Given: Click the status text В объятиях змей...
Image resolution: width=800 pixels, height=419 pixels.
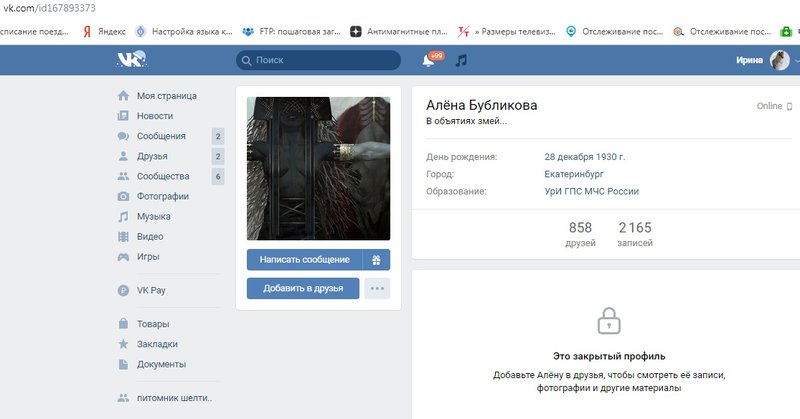Looking at the screenshot, I should coord(466,121).
